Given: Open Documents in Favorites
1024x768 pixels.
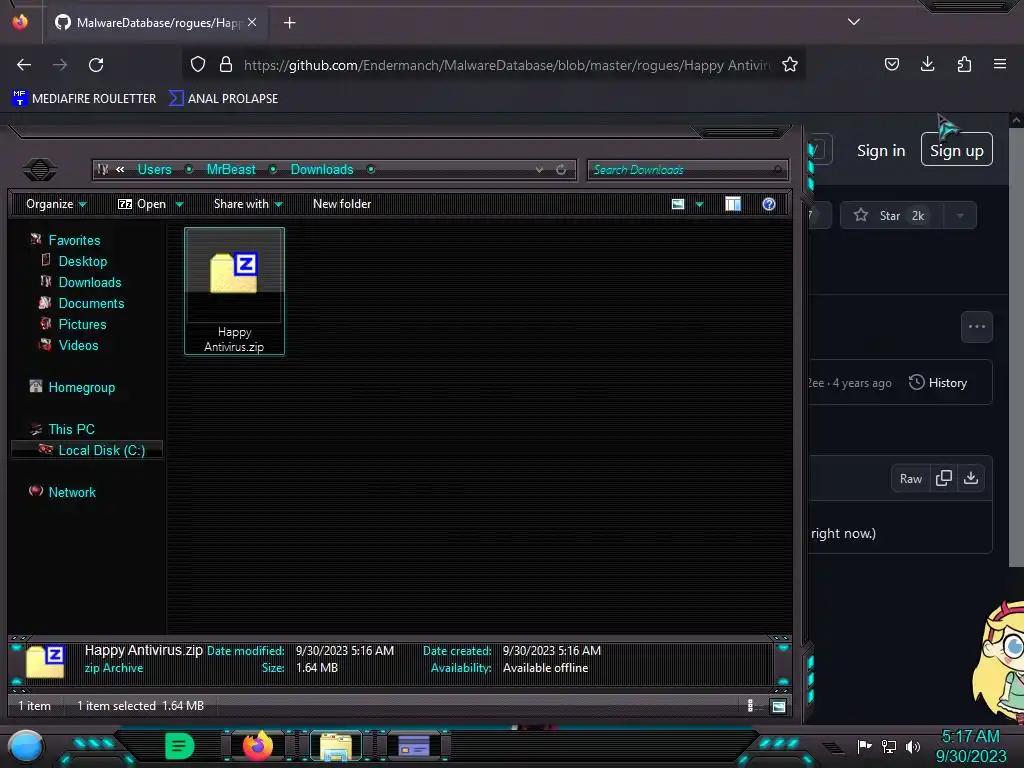Looking at the screenshot, I should [91, 303].
